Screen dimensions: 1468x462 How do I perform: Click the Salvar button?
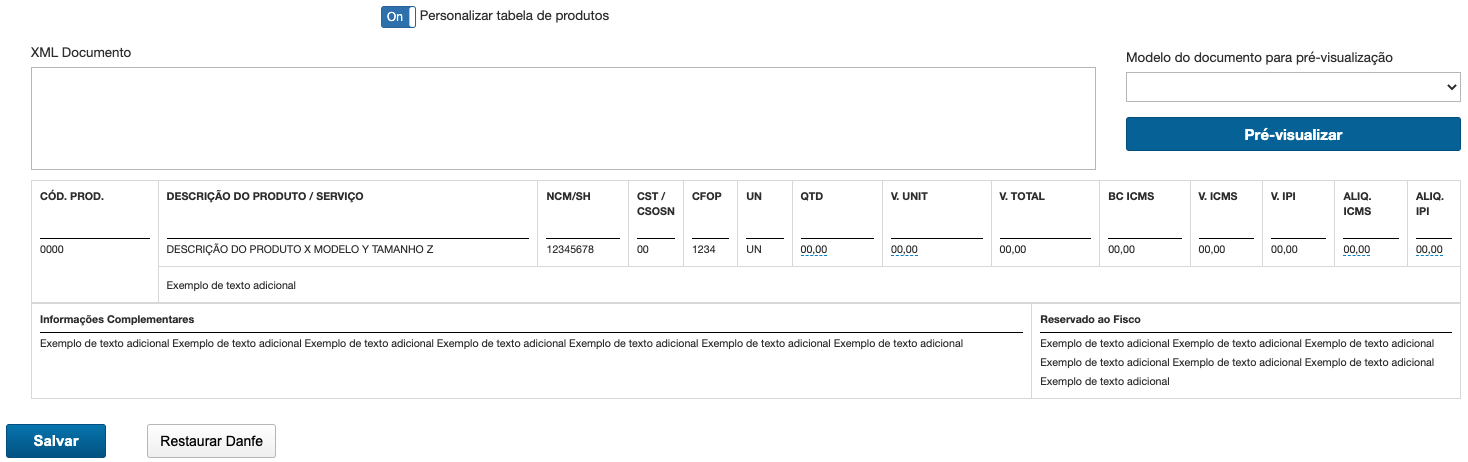coord(56,441)
